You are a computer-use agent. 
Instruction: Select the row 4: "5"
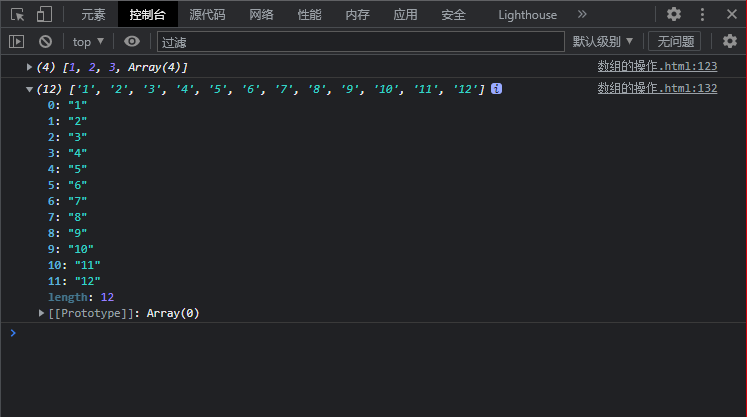(67, 169)
